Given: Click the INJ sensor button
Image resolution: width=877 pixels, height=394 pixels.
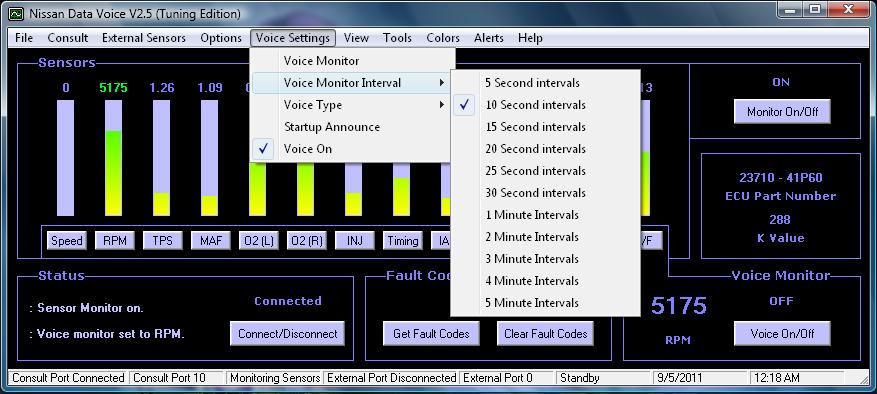Looking at the screenshot, I should (355, 241).
